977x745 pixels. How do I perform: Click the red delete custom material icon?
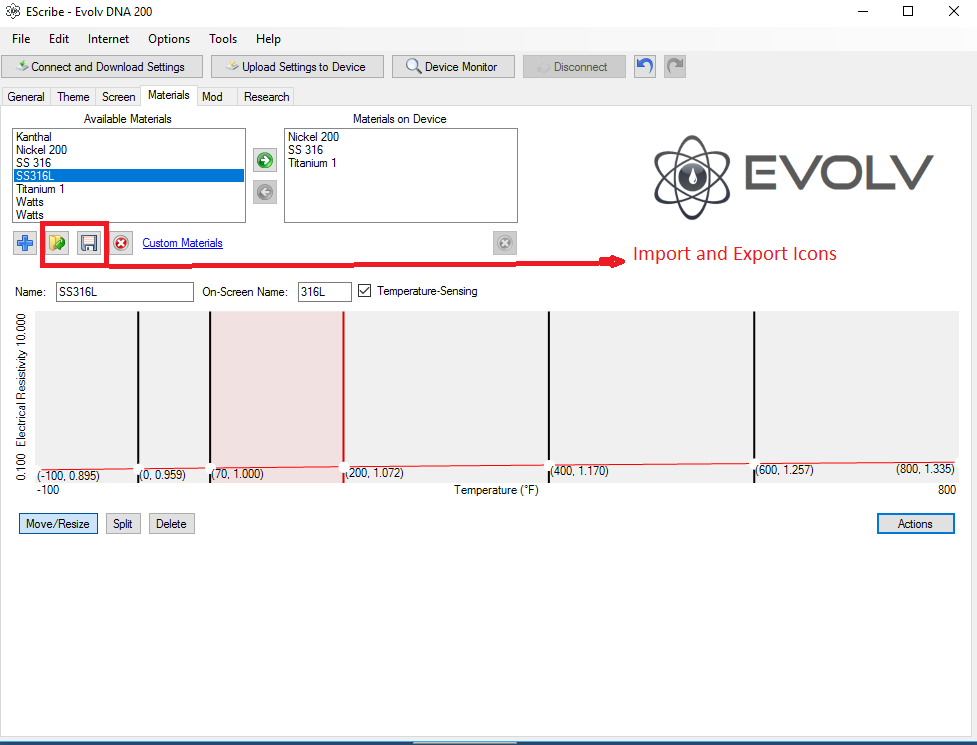pos(121,243)
